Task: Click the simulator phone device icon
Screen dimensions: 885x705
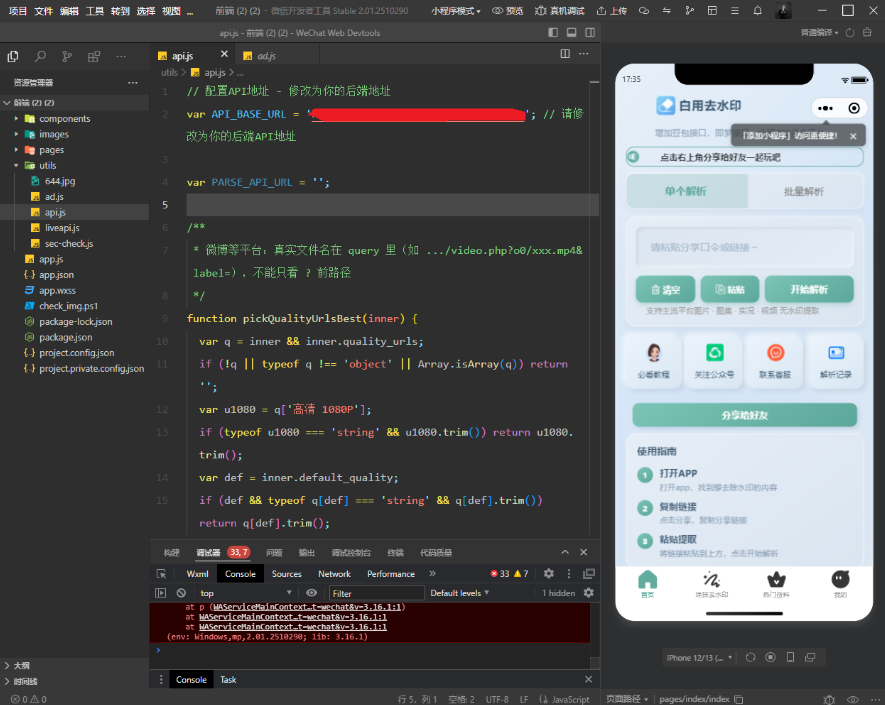Action: (x=791, y=657)
